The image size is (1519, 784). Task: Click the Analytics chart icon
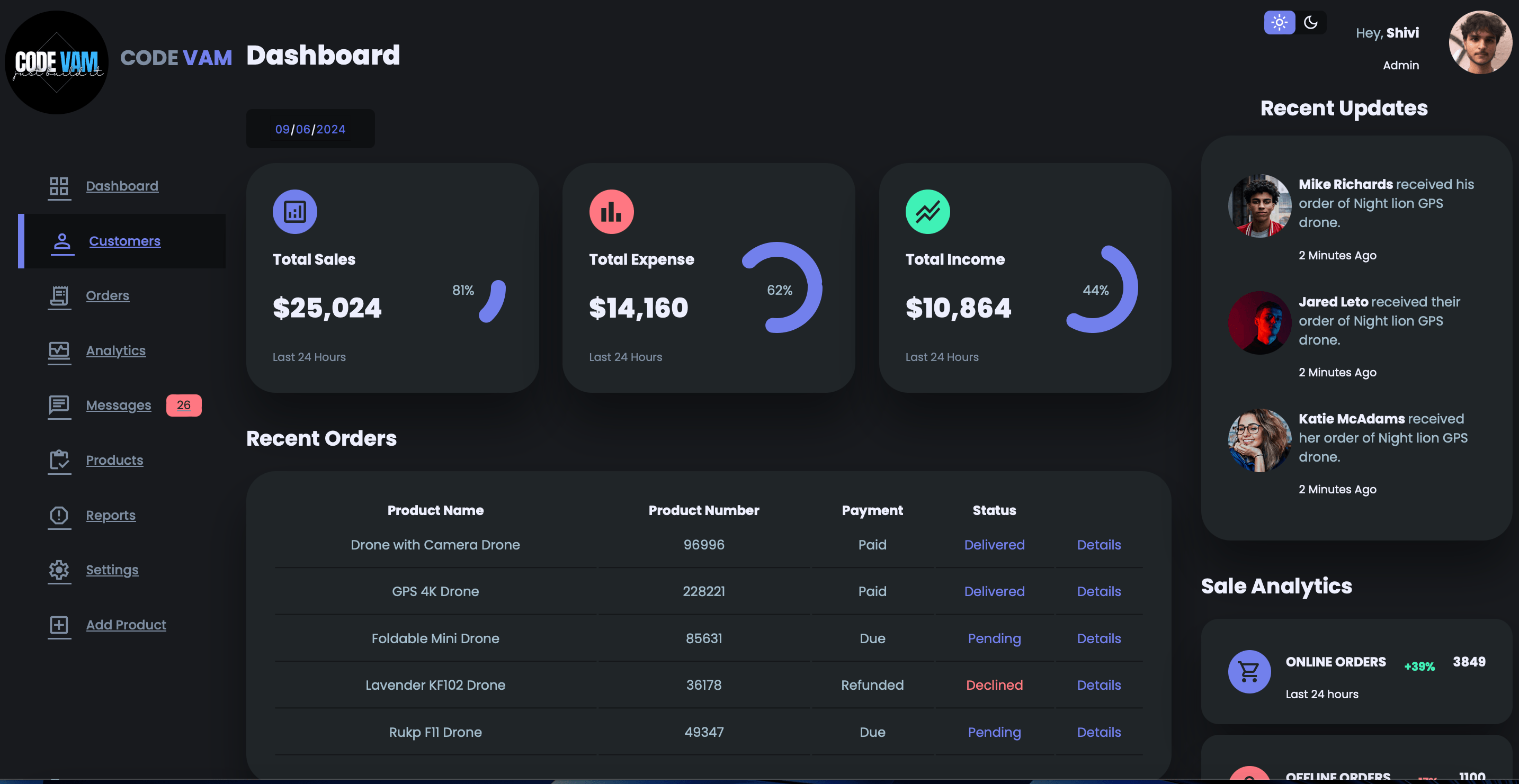(x=59, y=351)
